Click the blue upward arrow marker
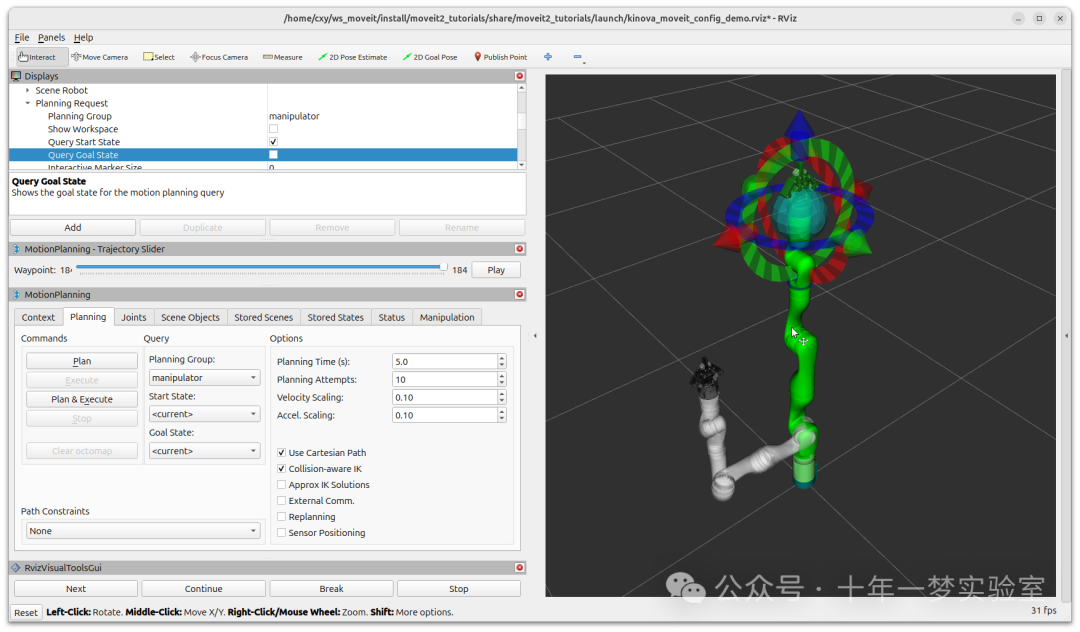 (799, 125)
